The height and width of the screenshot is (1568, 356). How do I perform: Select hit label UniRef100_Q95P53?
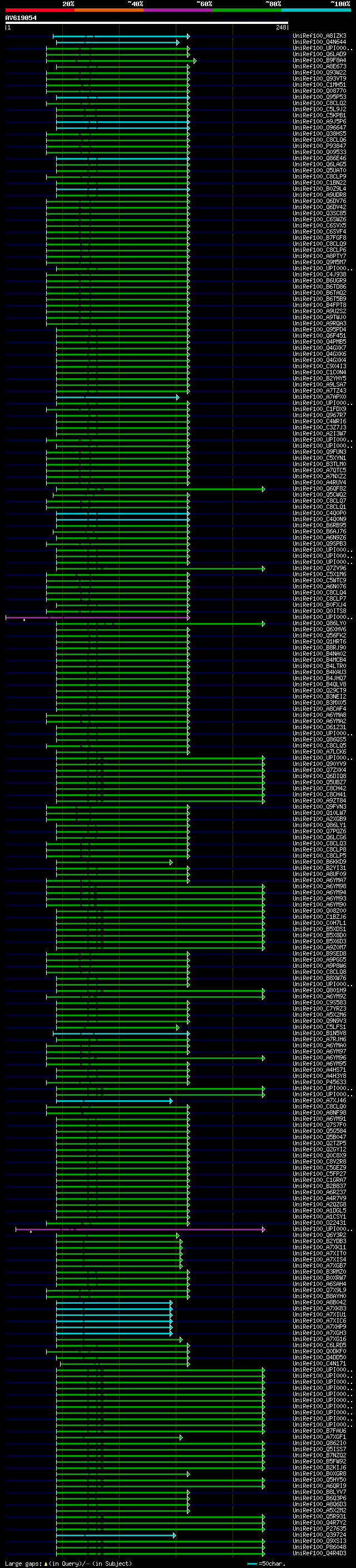(x=319, y=97)
